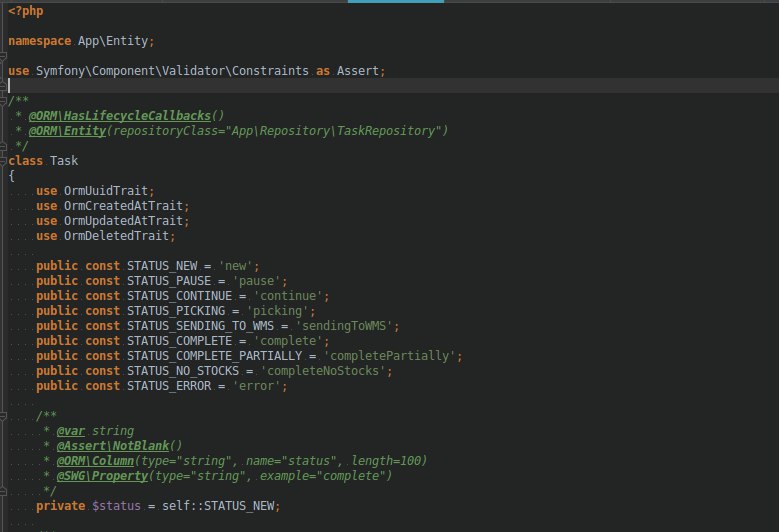Click the 'new' string value

[x=235, y=266]
